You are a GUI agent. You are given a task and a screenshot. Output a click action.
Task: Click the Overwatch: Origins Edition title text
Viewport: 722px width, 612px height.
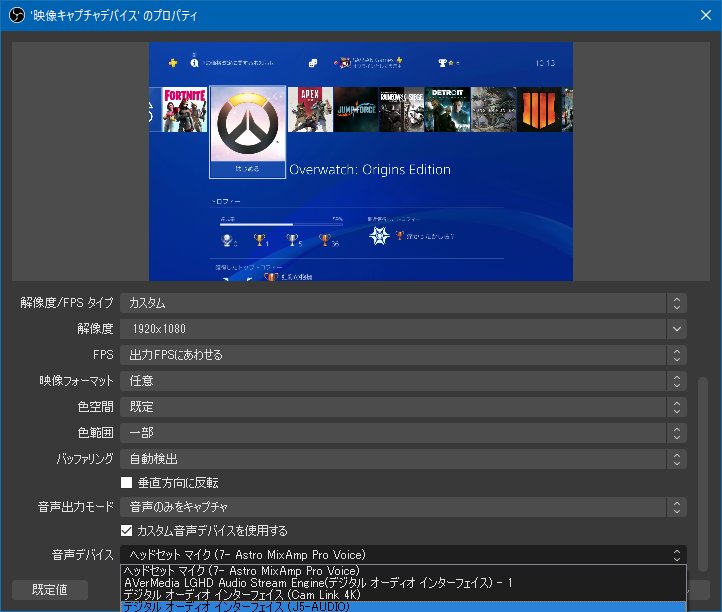(x=370, y=169)
